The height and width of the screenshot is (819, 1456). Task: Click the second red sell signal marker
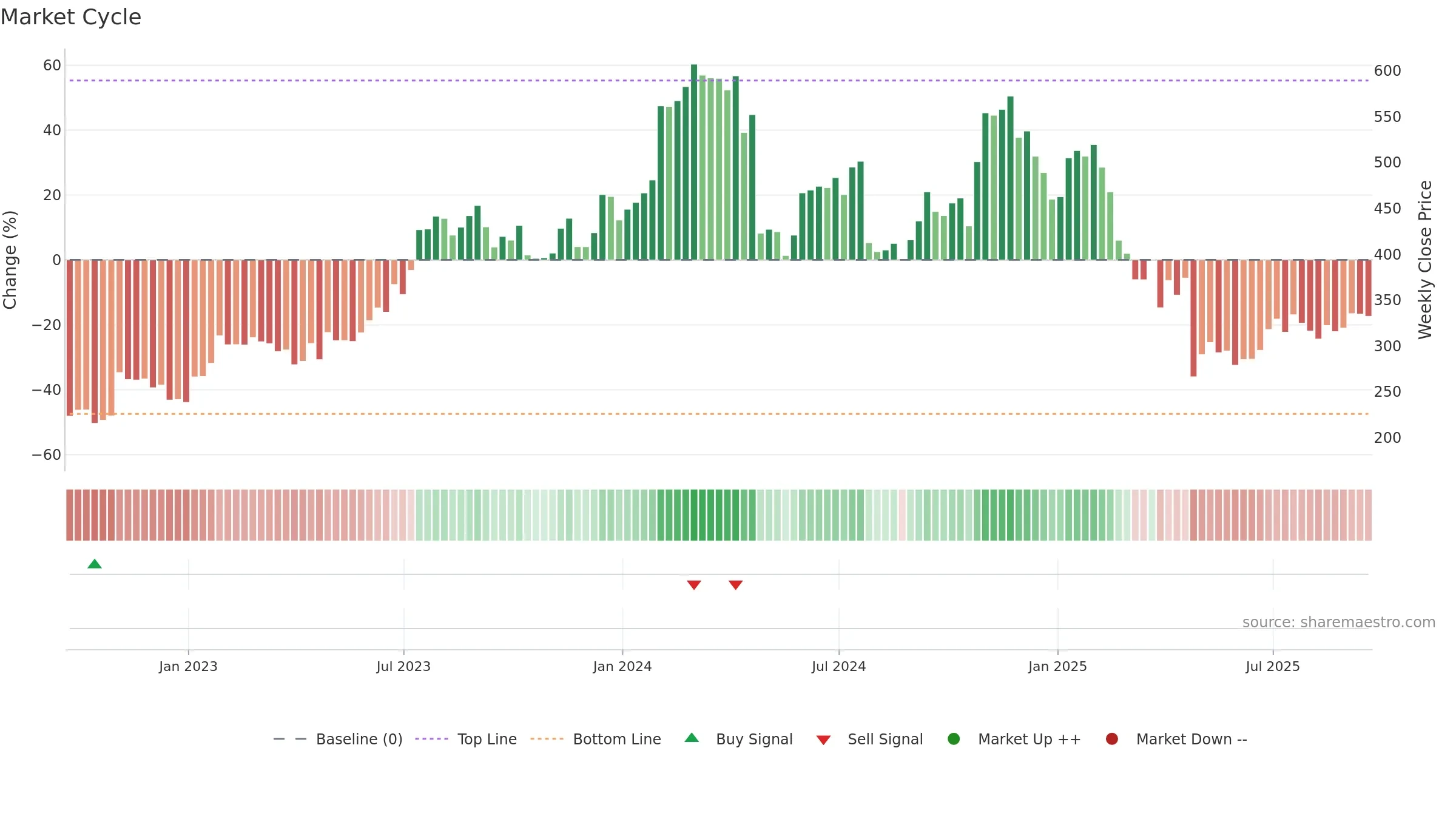(736, 585)
